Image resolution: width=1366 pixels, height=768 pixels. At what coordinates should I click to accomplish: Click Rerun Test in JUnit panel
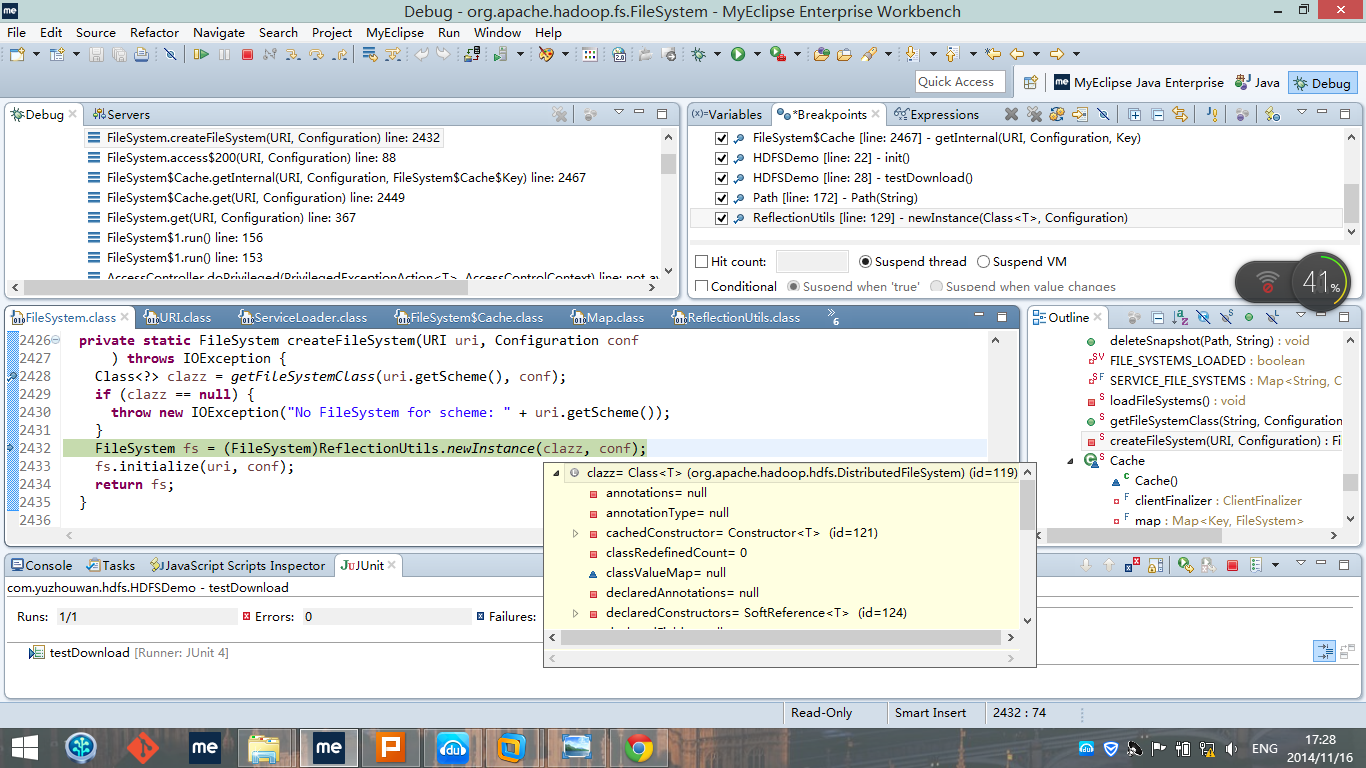(1185, 566)
